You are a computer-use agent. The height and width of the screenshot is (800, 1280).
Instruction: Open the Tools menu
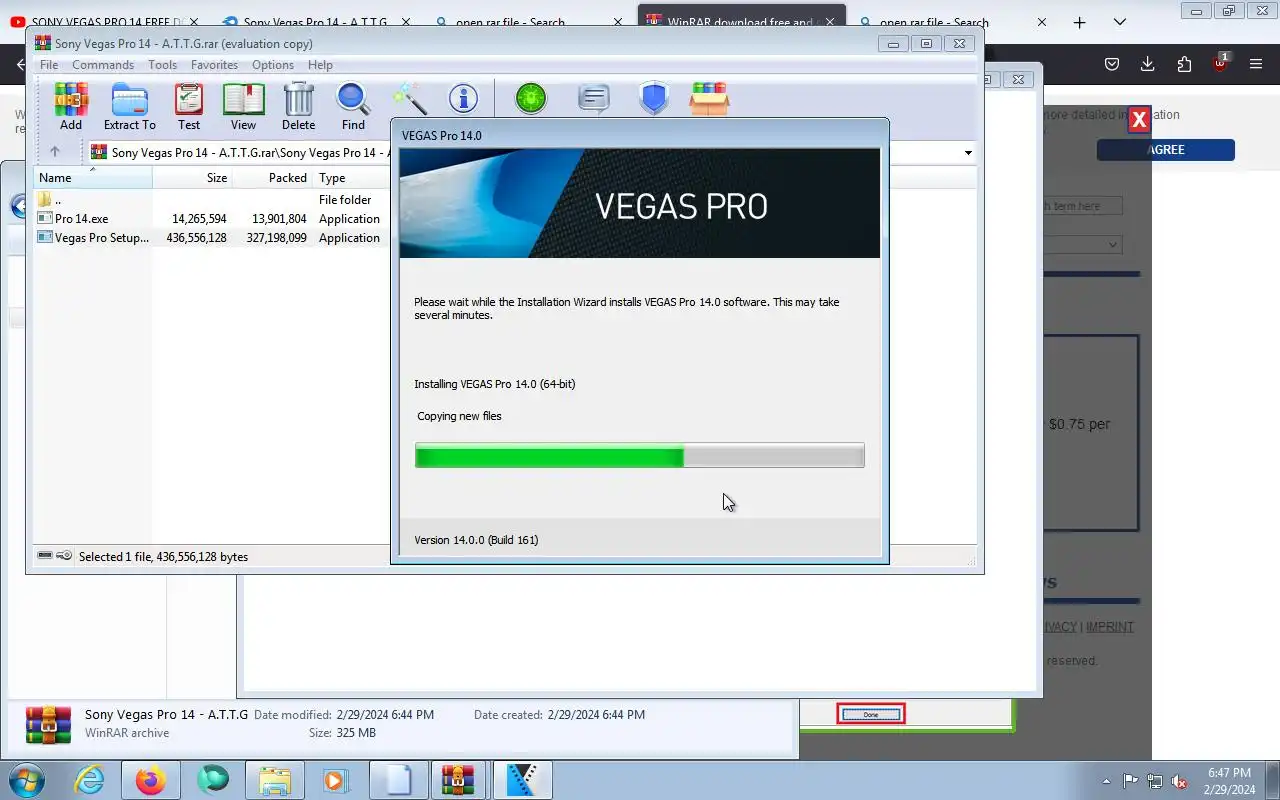click(162, 65)
